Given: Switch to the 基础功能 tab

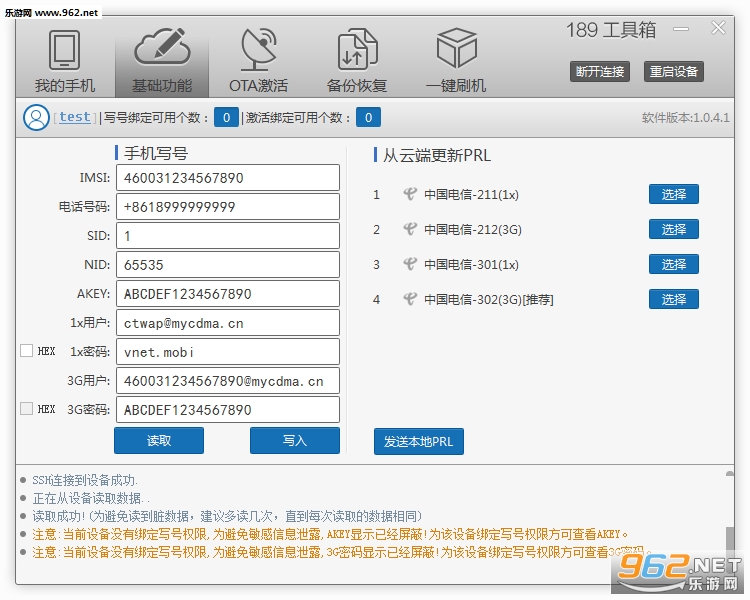Looking at the screenshot, I should pos(162,60).
